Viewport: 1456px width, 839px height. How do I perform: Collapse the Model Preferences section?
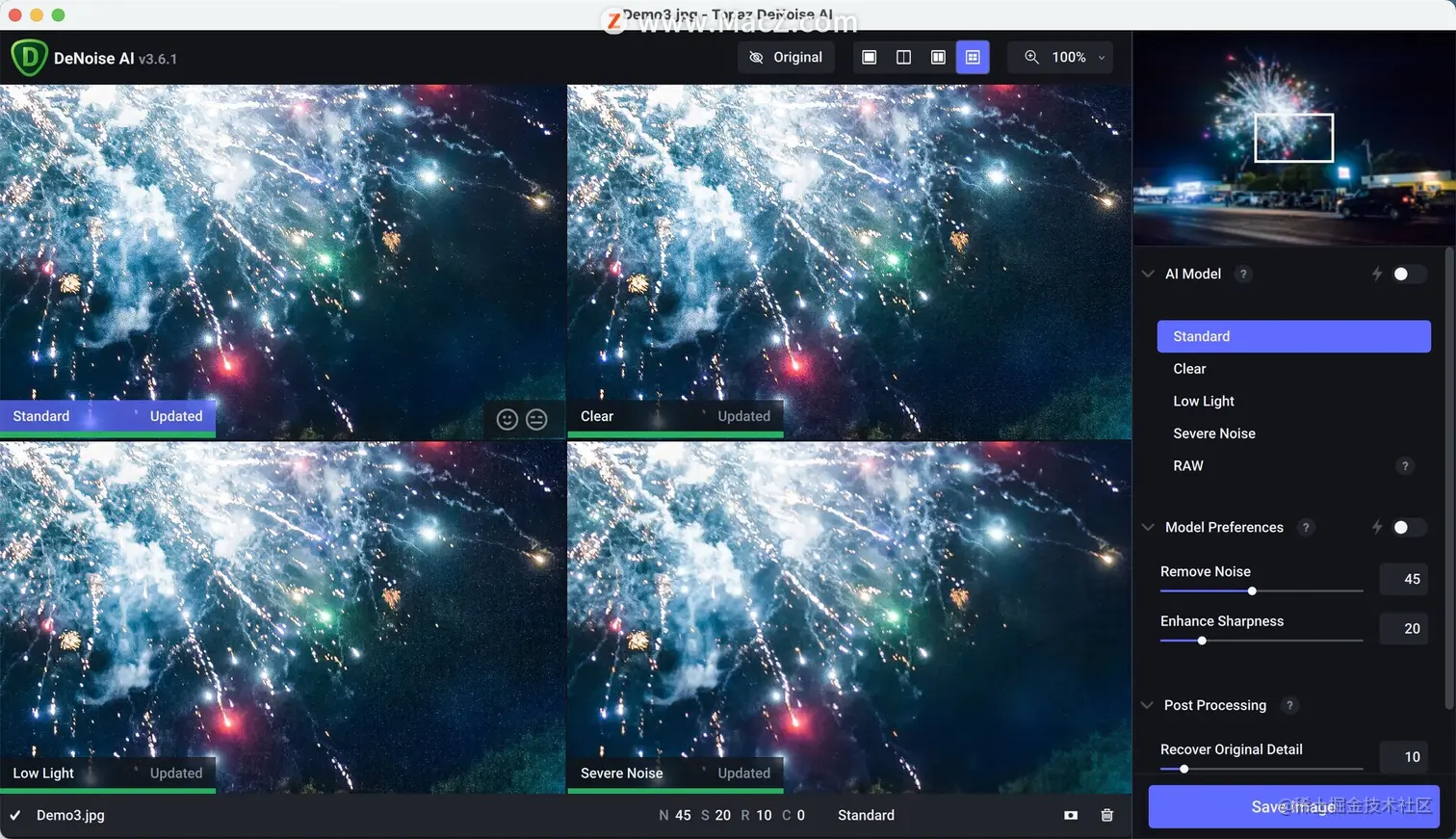pyautogui.click(x=1148, y=527)
